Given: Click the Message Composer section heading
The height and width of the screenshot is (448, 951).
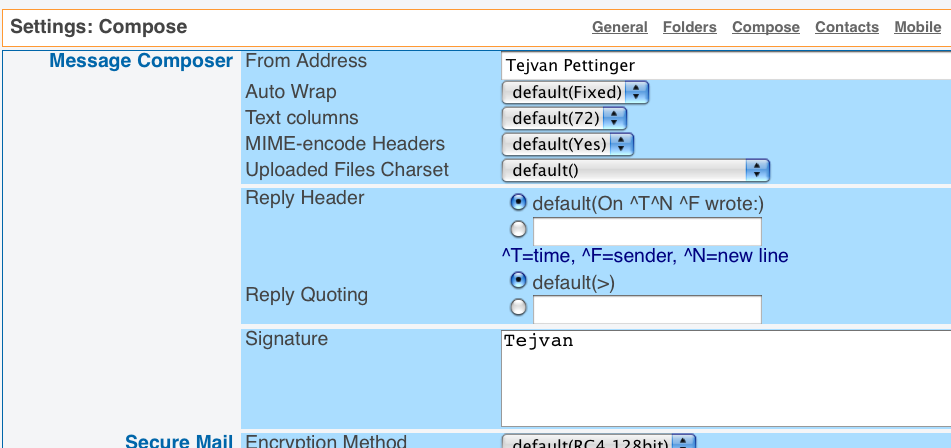Looking at the screenshot, I should [x=141, y=61].
